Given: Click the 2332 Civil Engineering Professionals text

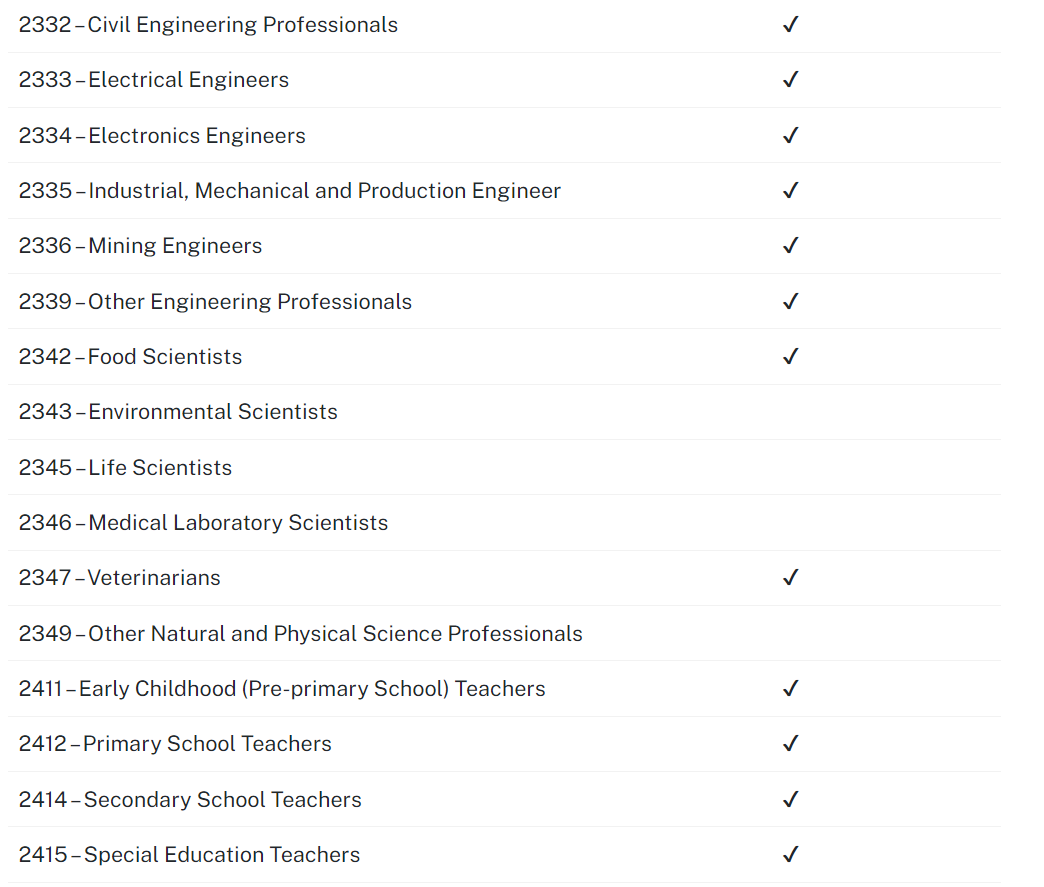Looking at the screenshot, I should pos(208,25).
